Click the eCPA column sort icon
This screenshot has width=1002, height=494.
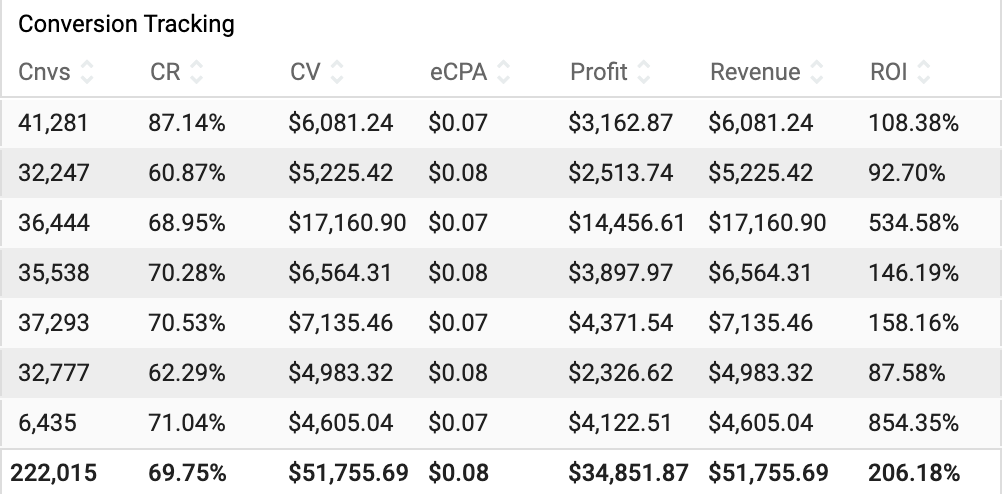pos(503,72)
